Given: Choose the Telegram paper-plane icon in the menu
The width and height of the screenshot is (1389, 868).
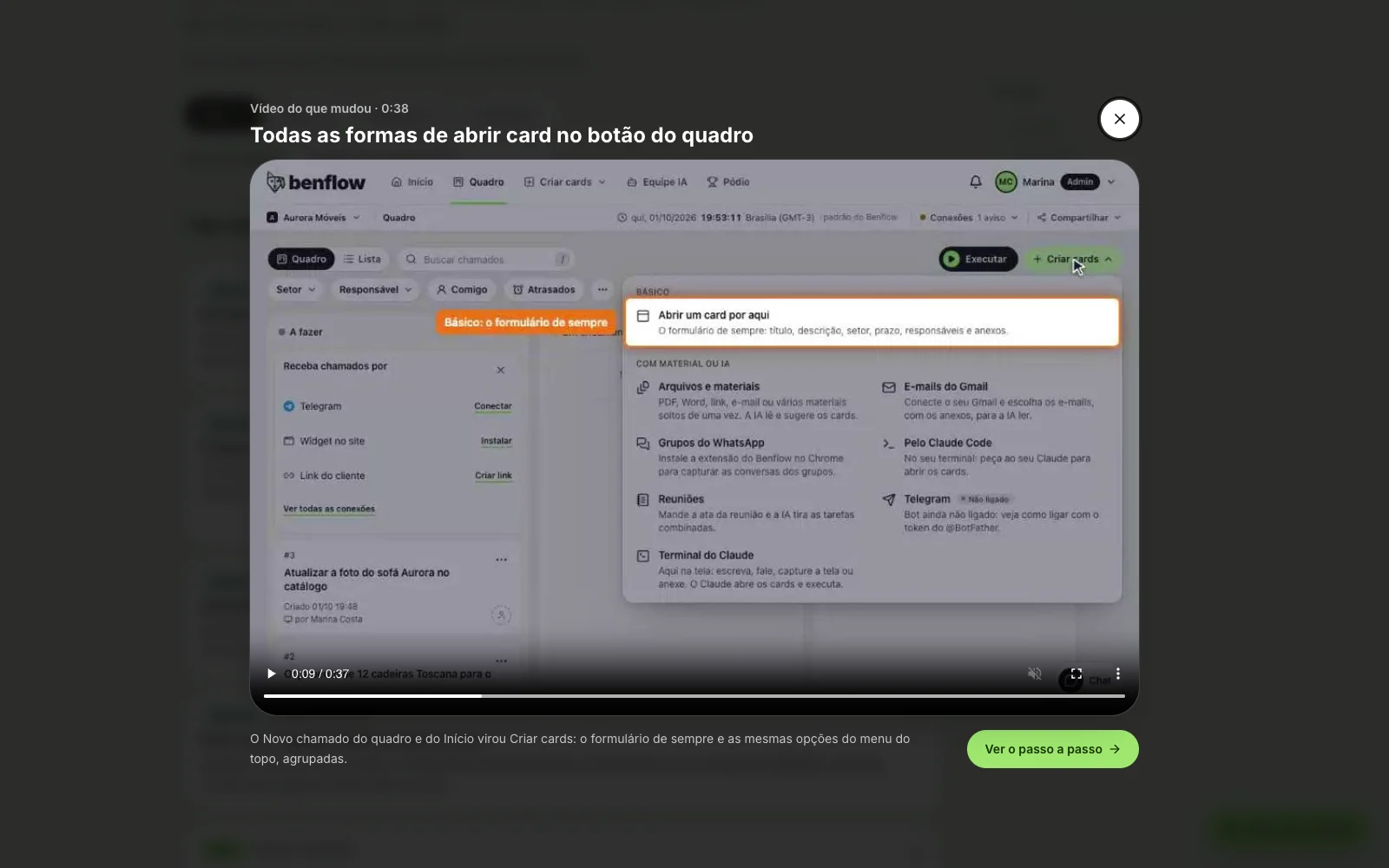Looking at the screenshot, I should (x=889, y=500).
